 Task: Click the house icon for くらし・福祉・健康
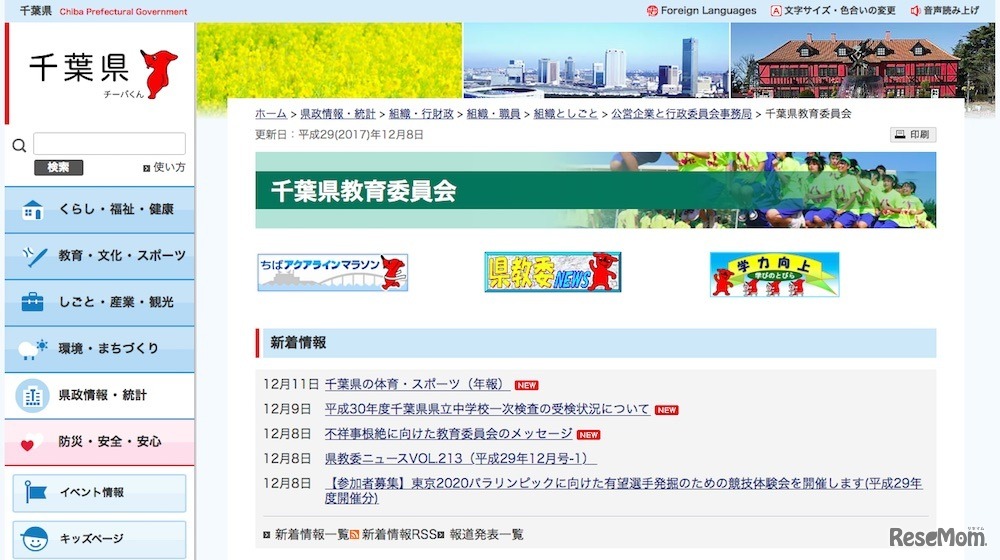[x=32, y=210]
